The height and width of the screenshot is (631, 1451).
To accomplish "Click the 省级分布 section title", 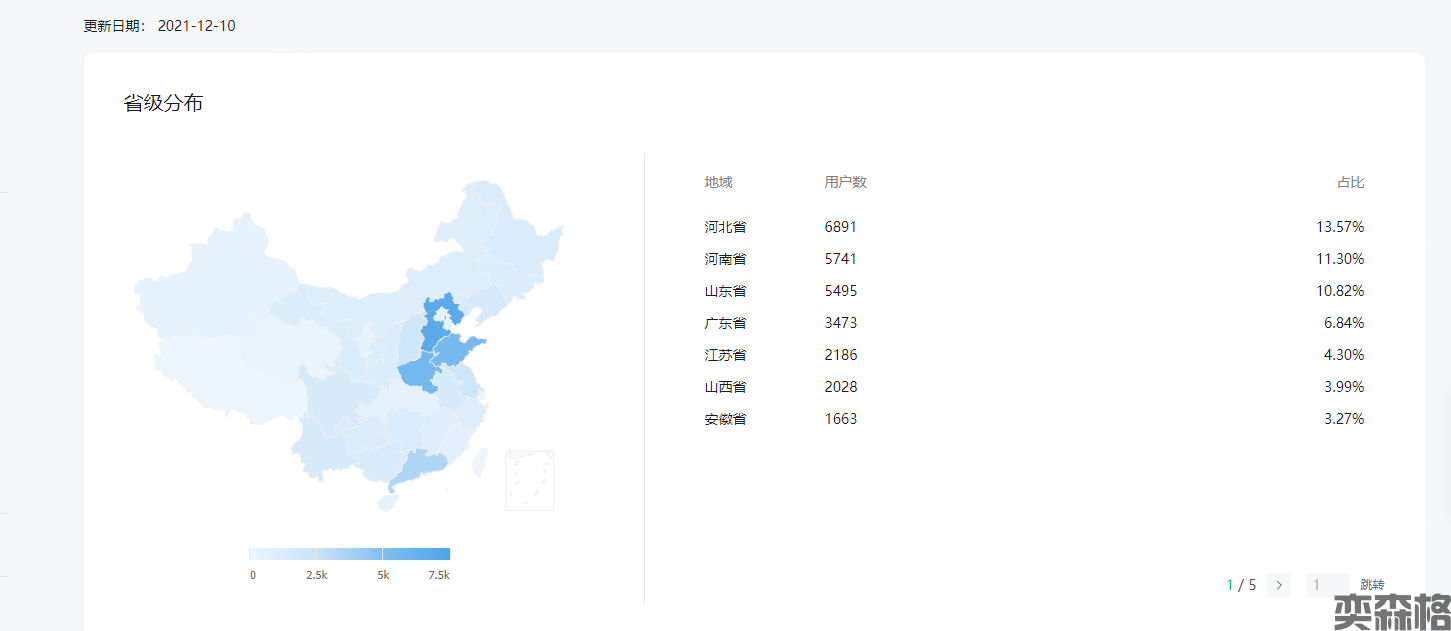I will point(163,103).
